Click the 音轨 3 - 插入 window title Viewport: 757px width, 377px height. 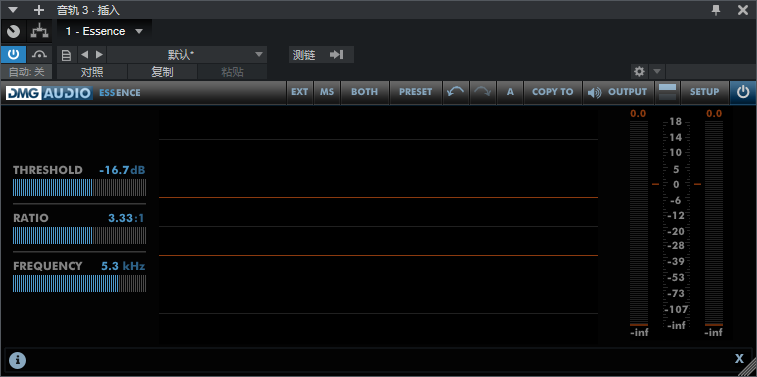[x=88, y=10]
